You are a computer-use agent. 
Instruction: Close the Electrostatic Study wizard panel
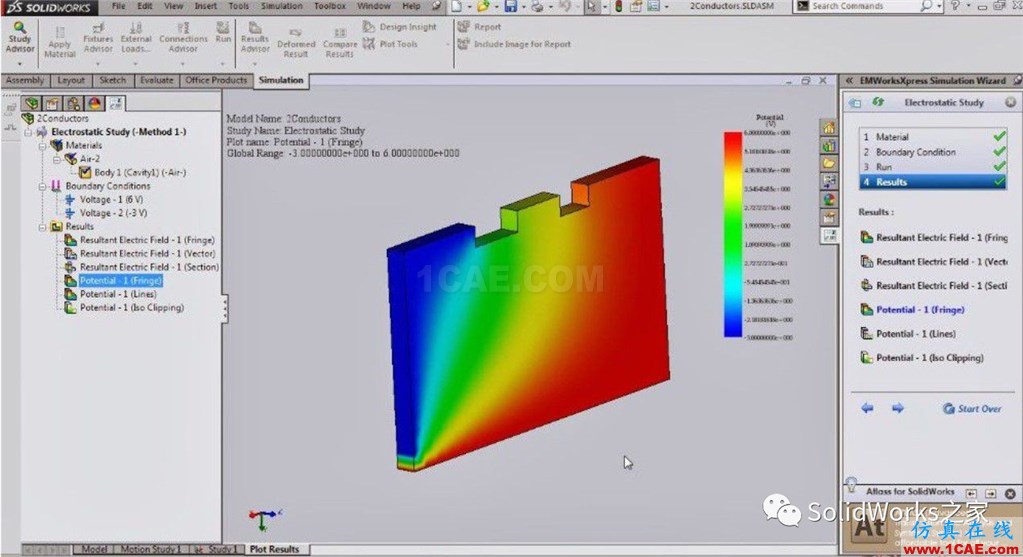pyautogui.click(x=1011, y=102)
